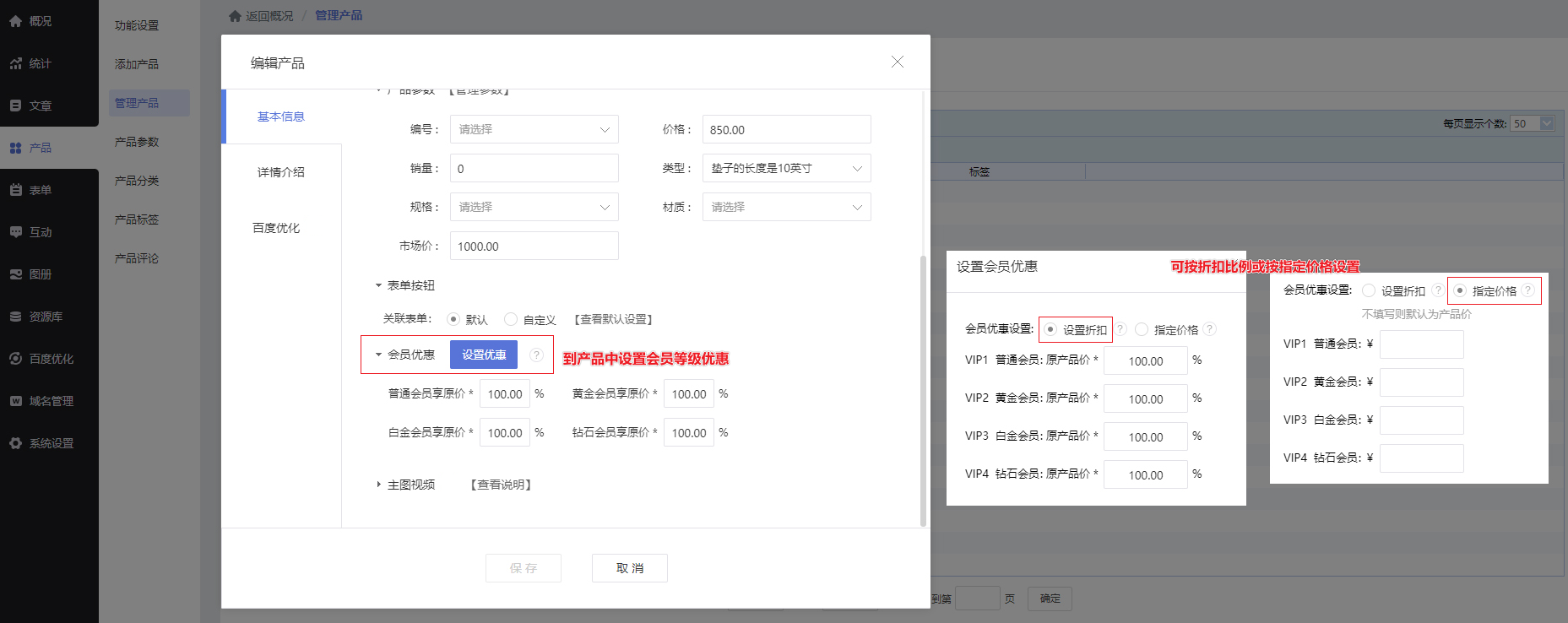This screenshot has height=623, width=1568.
Task: Click the 概况 home icon in sidebar
Action: tap(15, 21)
